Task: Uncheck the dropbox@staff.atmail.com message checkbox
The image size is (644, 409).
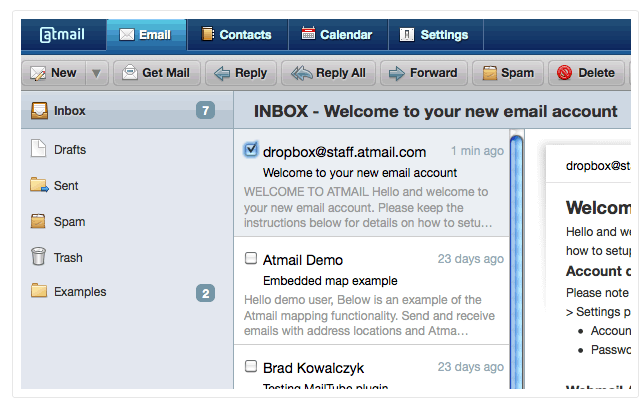Action: 251,149
